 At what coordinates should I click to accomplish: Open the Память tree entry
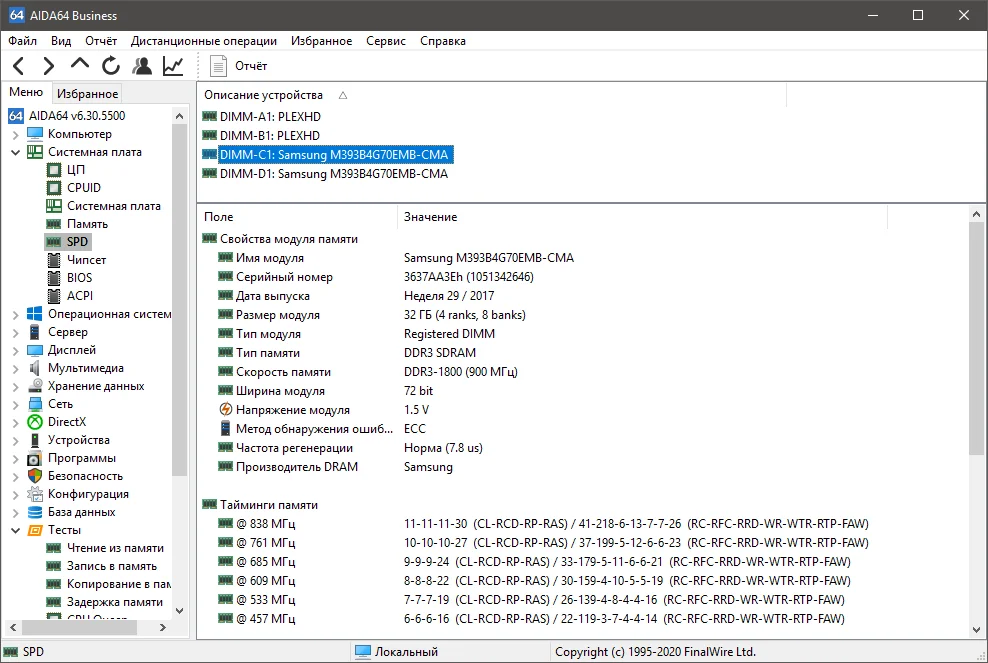point(87,224)
